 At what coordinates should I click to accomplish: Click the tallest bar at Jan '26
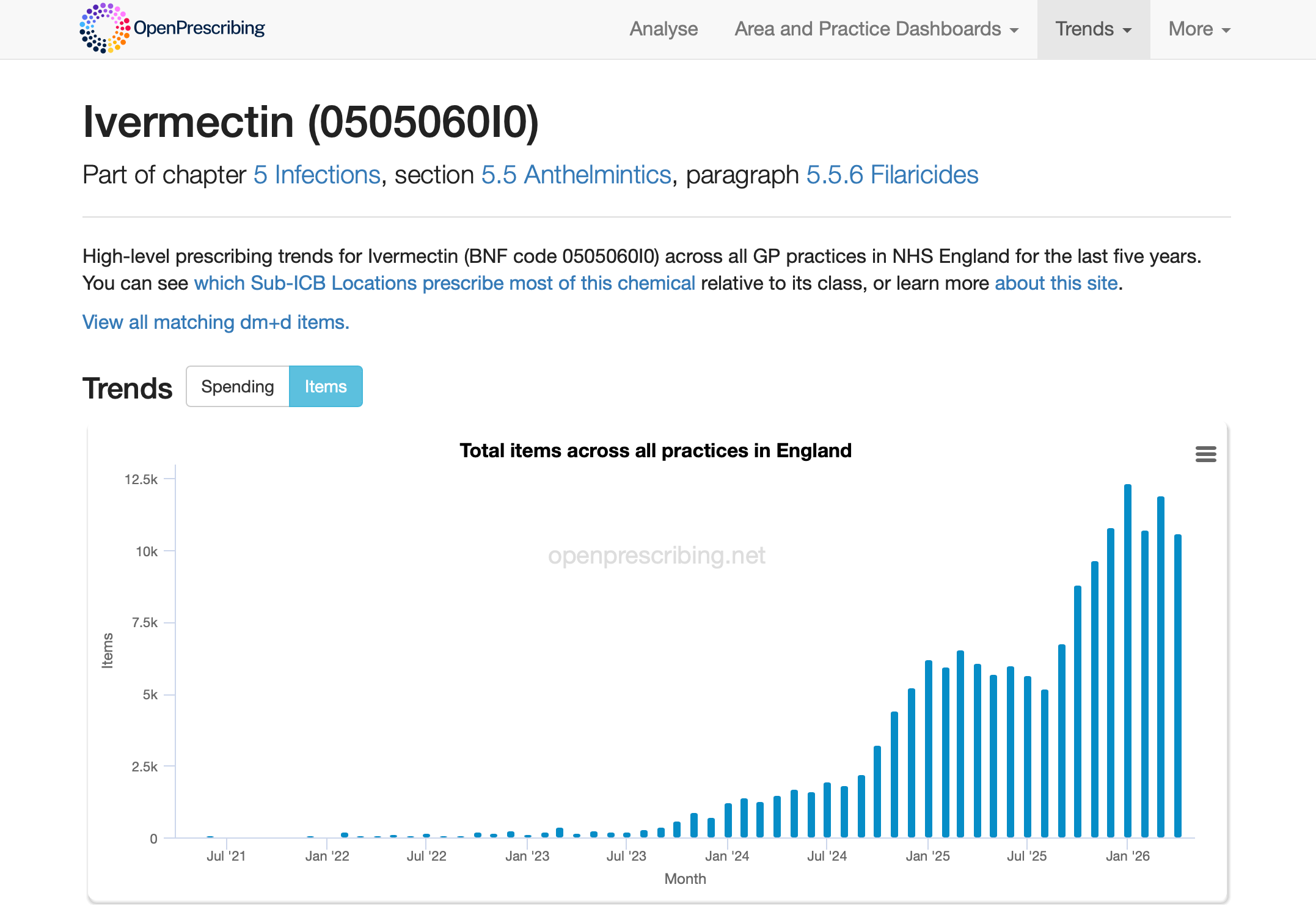1128,661
